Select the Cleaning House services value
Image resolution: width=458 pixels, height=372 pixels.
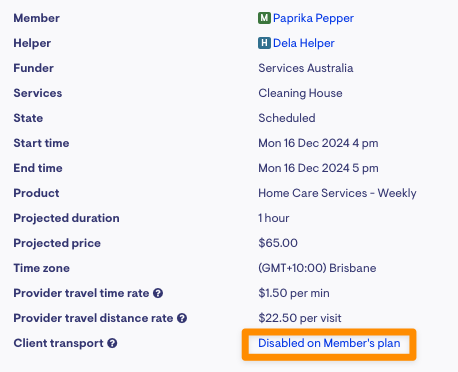[x=300, y=93]
